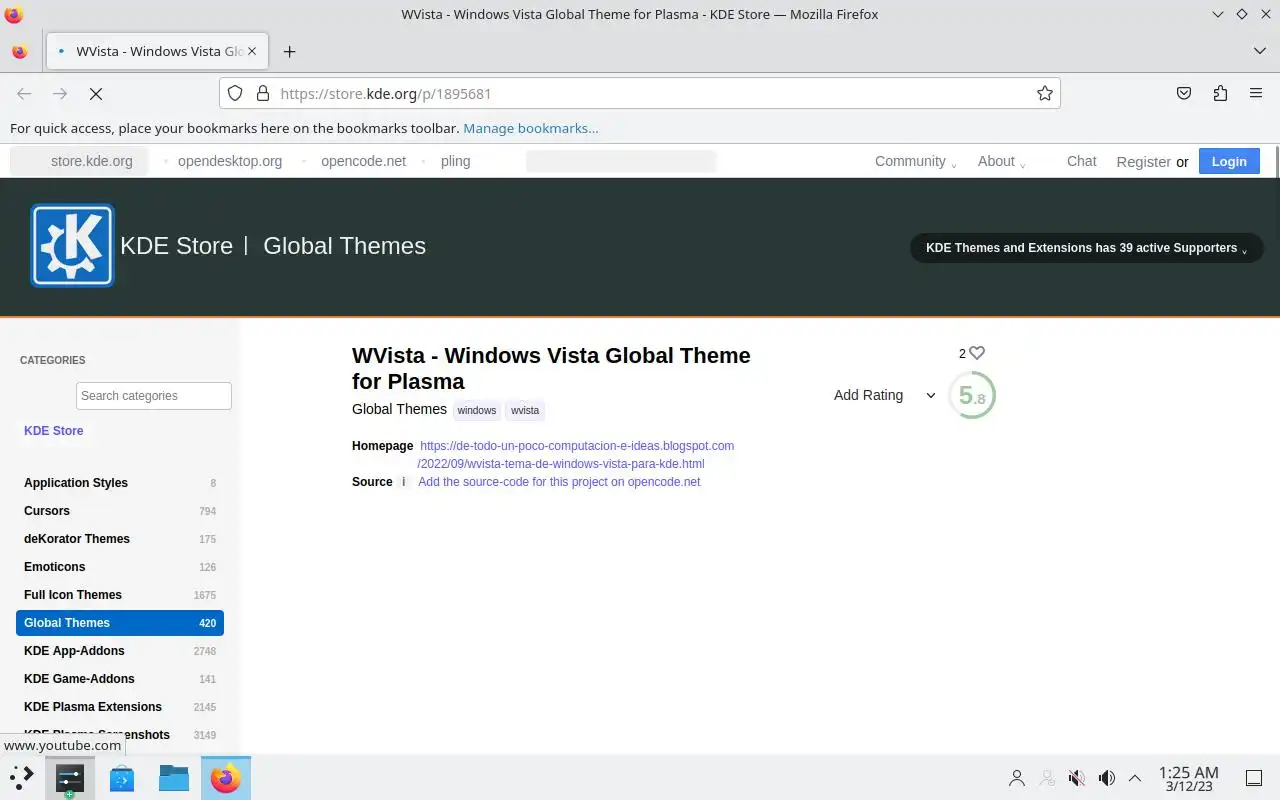Viewport: 1280px width, 800px height.
Task: Expand the About menu
Action: tap(1001, 161)
